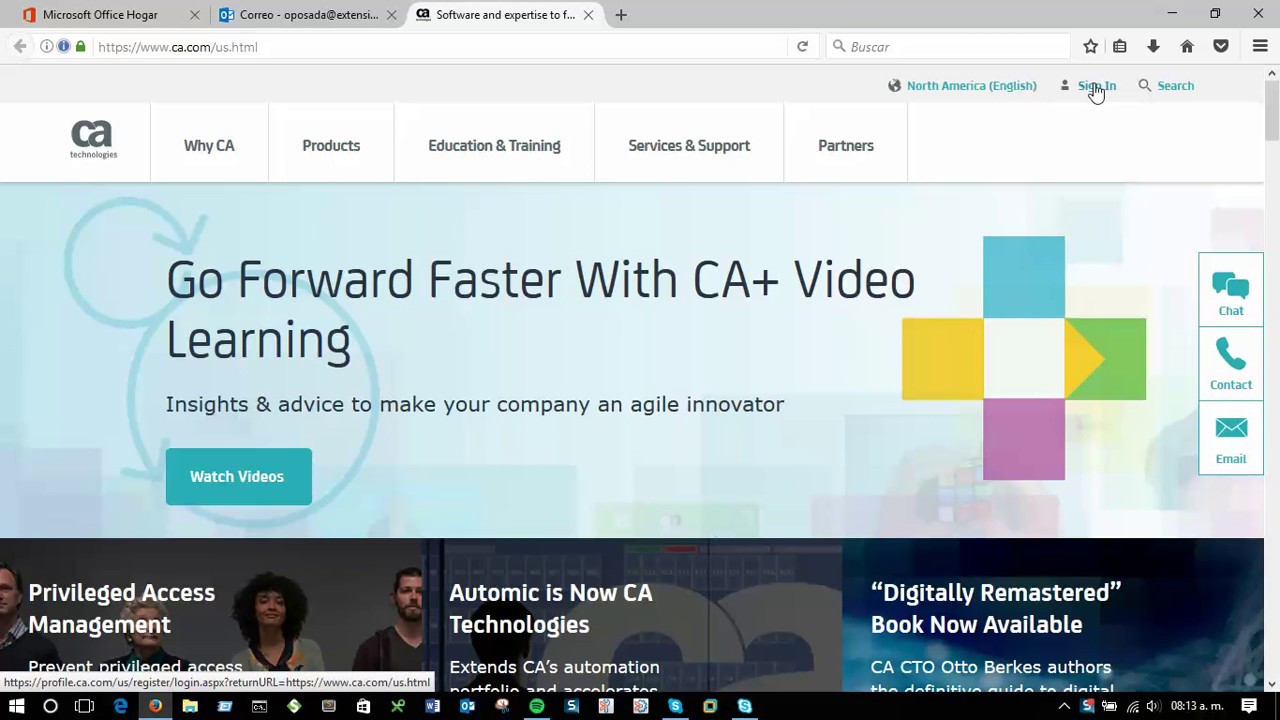Open Microsoft Store from taskbar
The image size is (1280, 720).
[363, 706]
